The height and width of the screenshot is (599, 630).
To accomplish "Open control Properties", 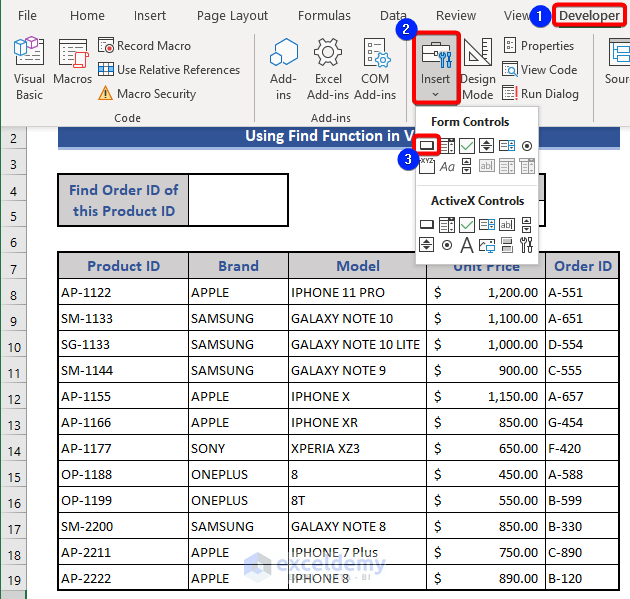I will [539, 45].
